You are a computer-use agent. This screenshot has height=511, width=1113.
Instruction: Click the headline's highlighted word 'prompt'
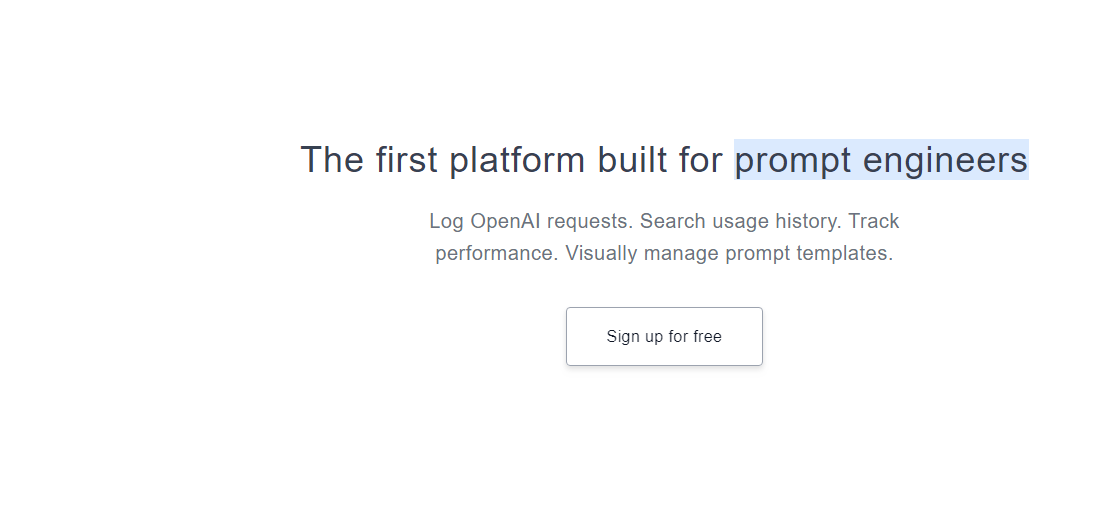click(793, 161)
